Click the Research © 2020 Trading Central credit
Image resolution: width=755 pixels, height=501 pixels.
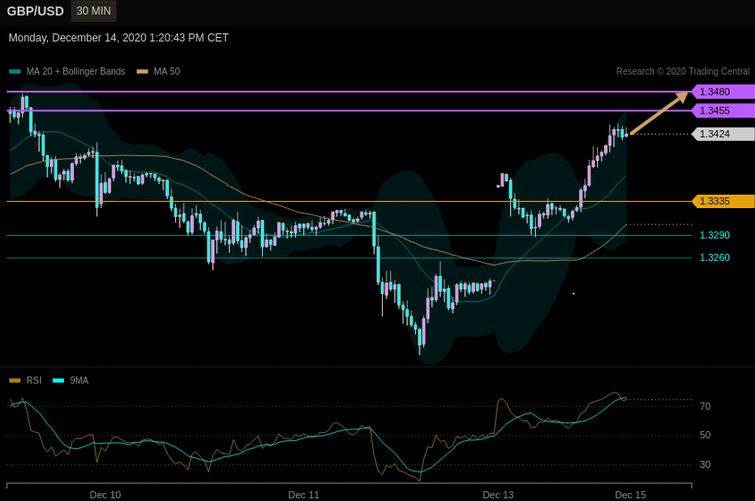pyautogui.click(x=683, y=71)
